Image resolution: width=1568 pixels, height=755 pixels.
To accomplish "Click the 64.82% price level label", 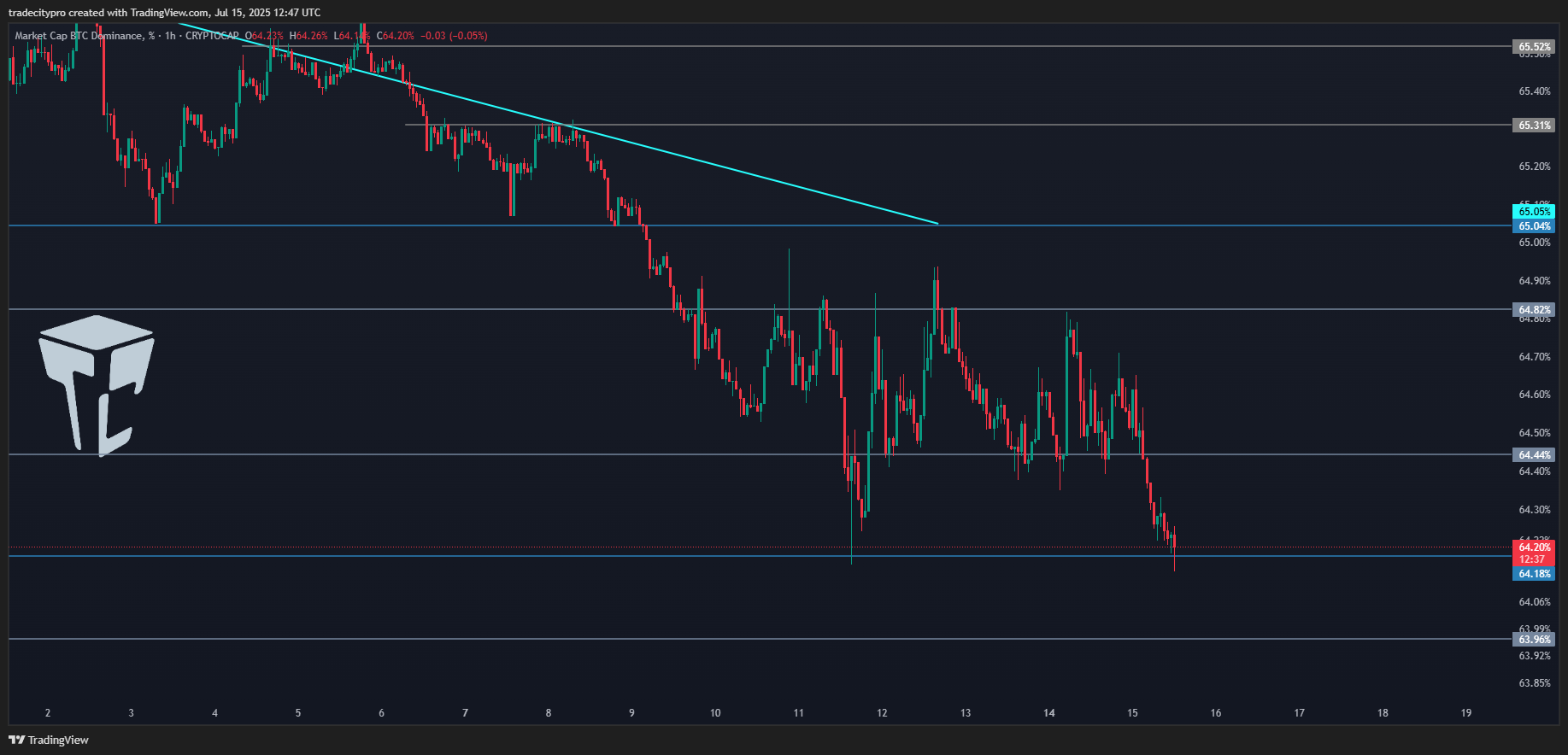I will (1534, 310).
